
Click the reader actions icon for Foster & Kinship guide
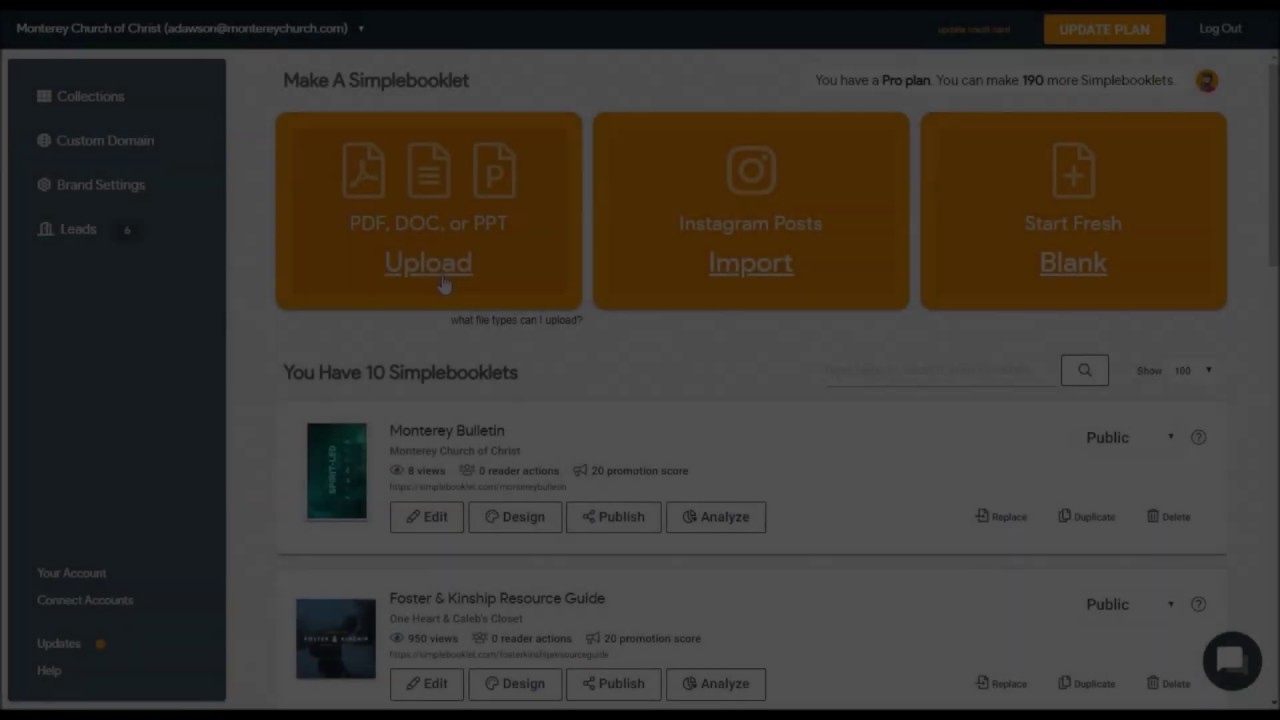(x=480, y=638)
